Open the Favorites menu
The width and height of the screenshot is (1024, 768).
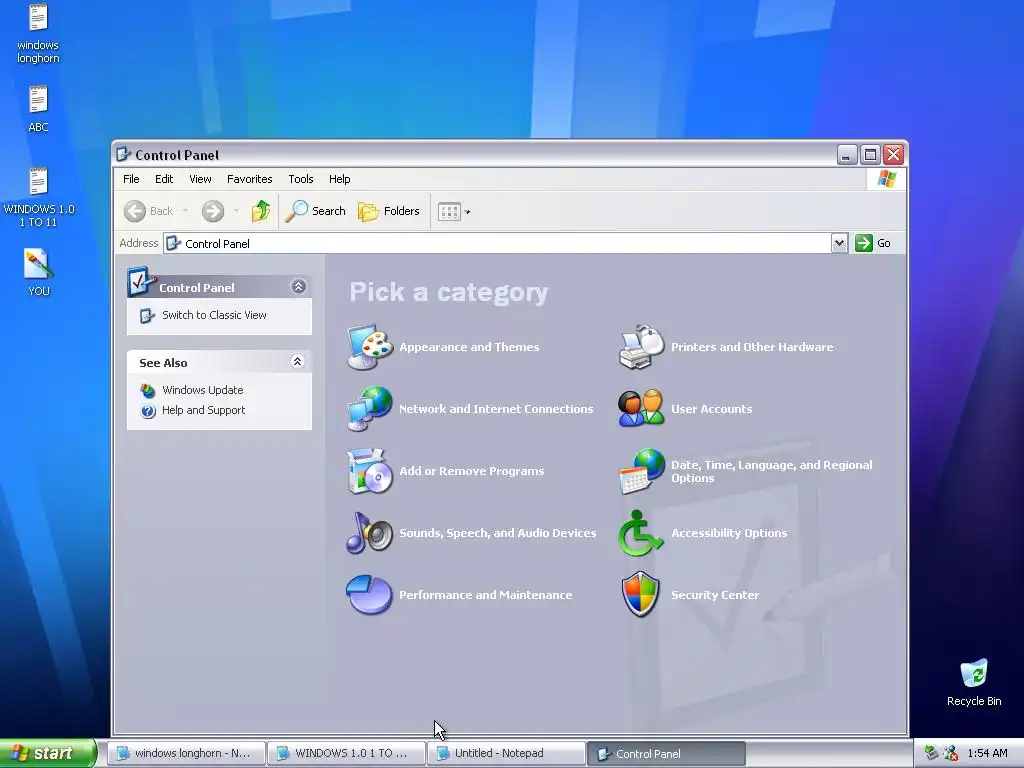pyautogui.click(x=249, y=179)
